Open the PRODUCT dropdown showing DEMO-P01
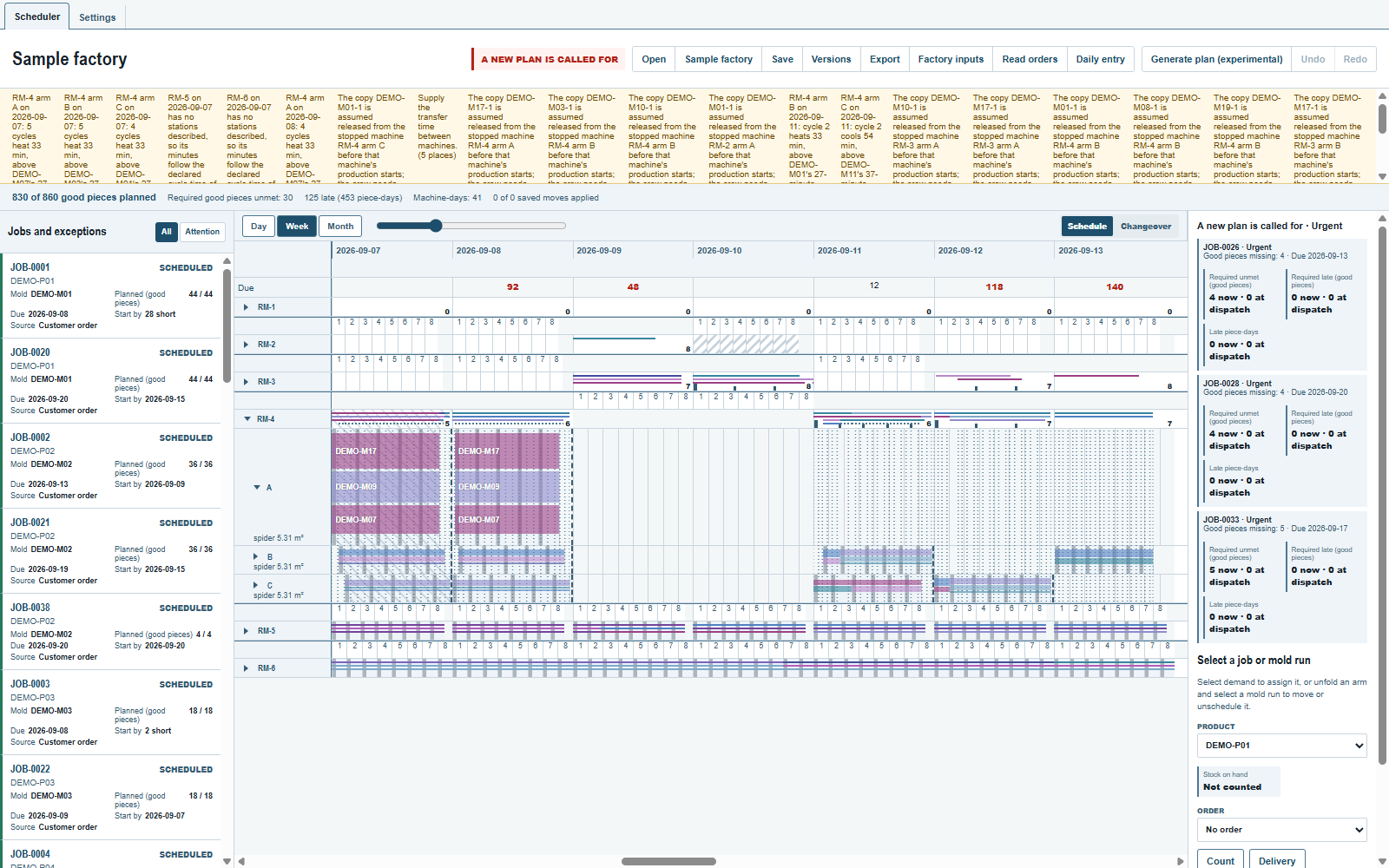The height and width of the screenshot is (868, 1389). [x=1282, y=746]
